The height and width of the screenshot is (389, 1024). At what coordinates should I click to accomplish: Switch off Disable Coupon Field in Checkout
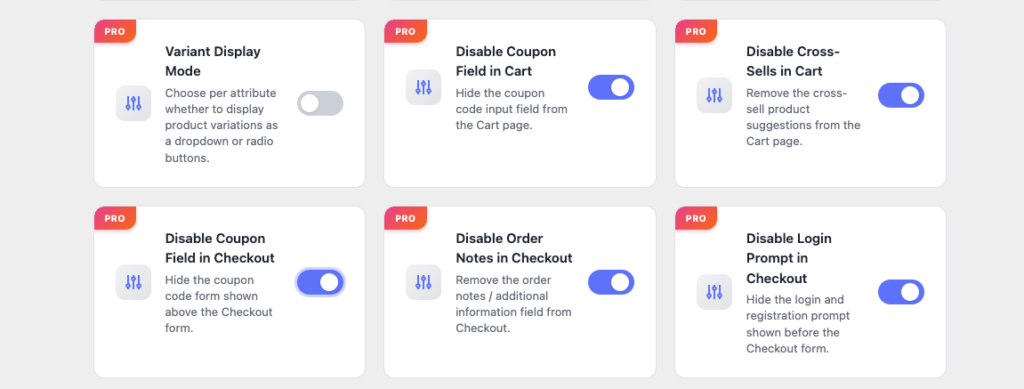[x=320, y=282]
